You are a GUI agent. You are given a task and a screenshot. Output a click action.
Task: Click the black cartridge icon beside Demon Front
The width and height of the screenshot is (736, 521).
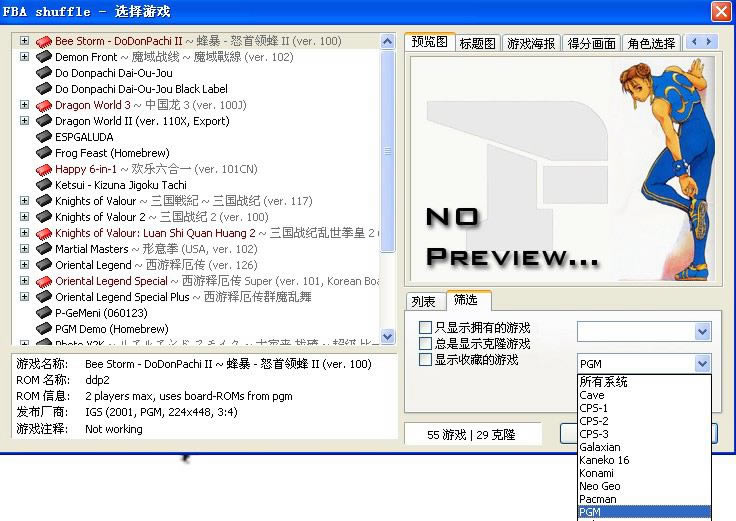point(44,58)
